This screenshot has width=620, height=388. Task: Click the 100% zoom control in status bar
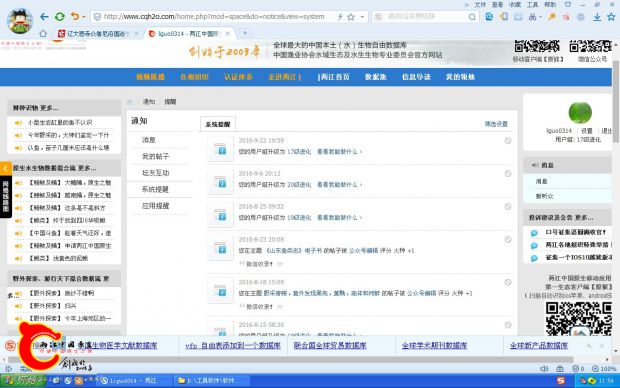click(604, 369)
